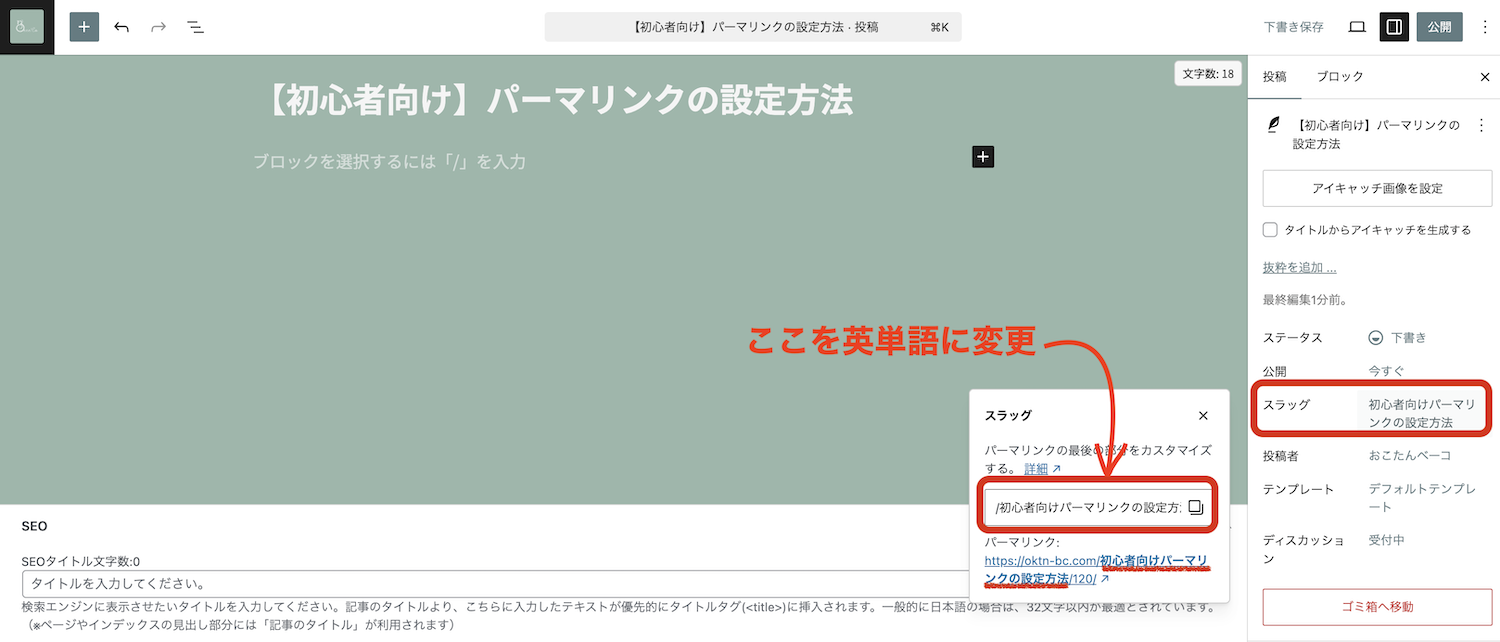1500x642 pixels.
Task: Toggle the settings sidebar panel icon
Action: coord(1394,27)
